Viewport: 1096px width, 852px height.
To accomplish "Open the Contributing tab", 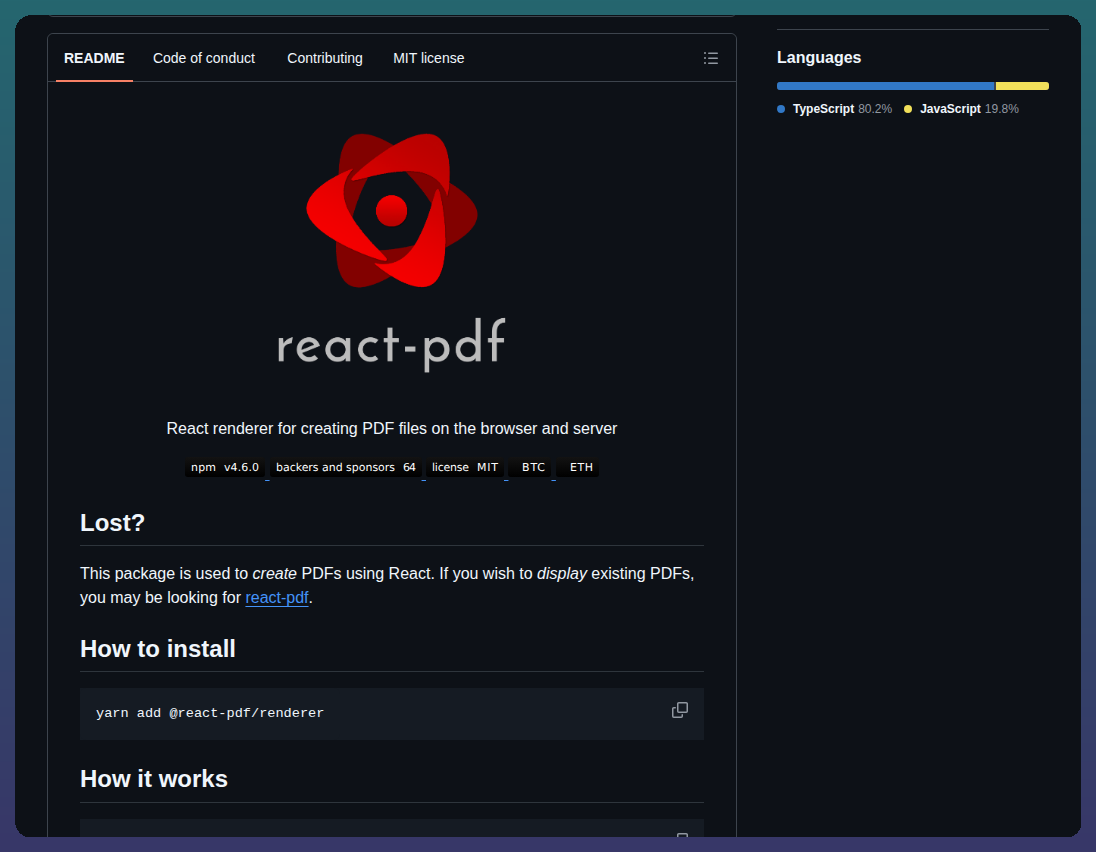I will click(325, 58).
